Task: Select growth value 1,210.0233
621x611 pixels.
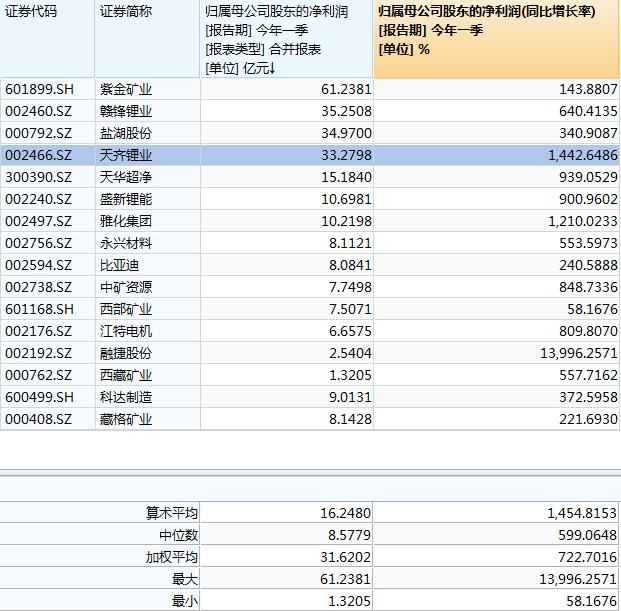Action: tap(583, 221)
